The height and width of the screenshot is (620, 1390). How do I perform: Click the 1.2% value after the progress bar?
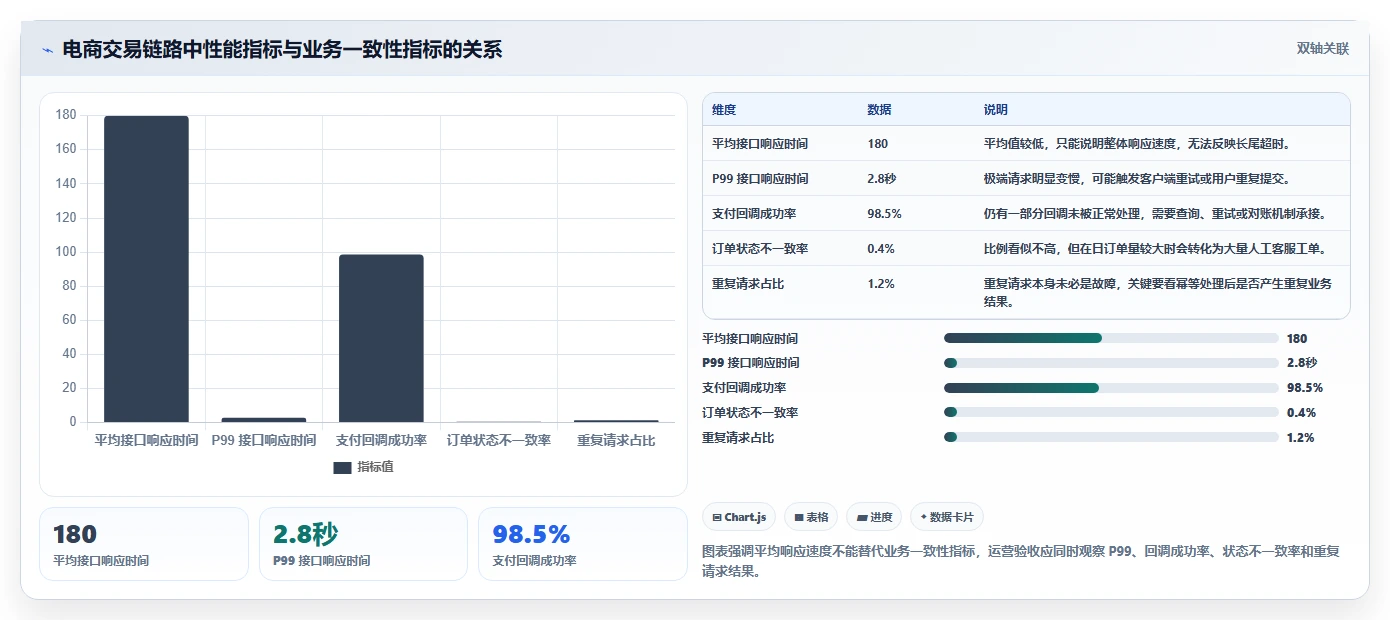point(1301,438)
